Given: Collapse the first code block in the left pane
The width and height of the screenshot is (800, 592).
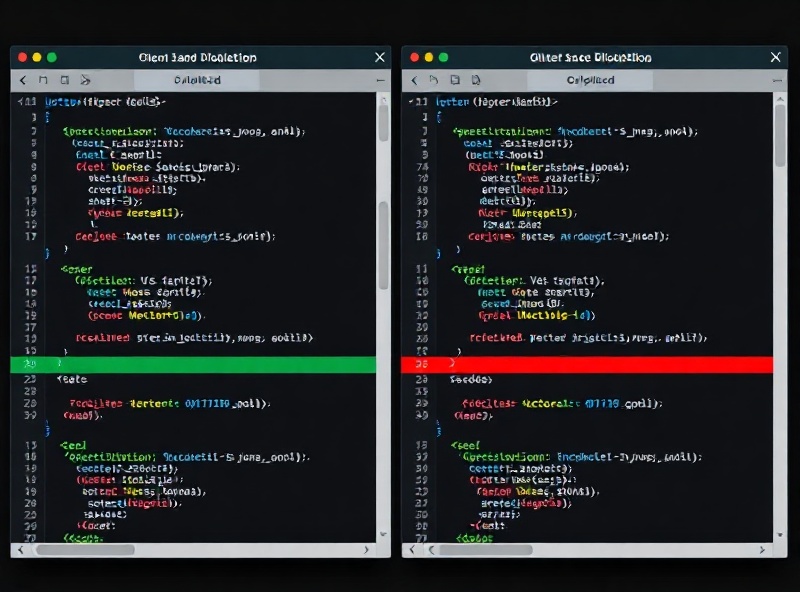Looking at the screenshot, I should click(x=19, y=102).
